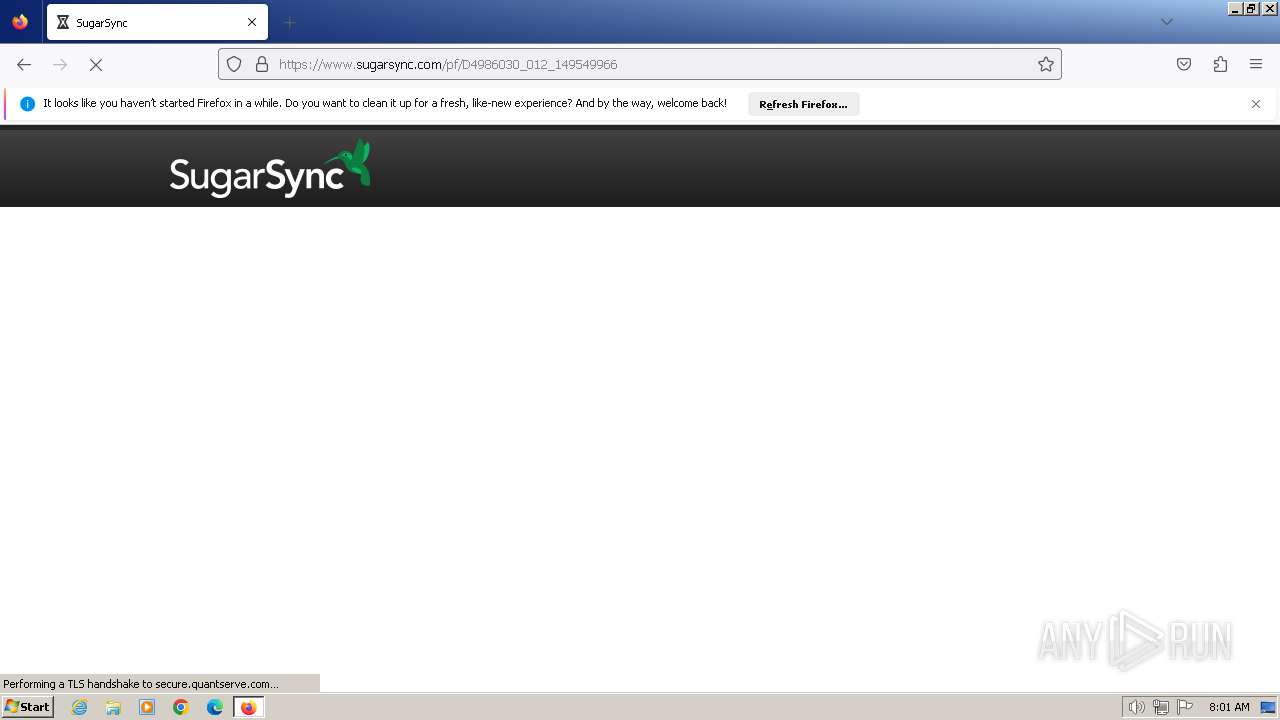This screenshot has height=720, width=1280.
Task: Open a new tab with plus button
Action: [x=289, y=22]
